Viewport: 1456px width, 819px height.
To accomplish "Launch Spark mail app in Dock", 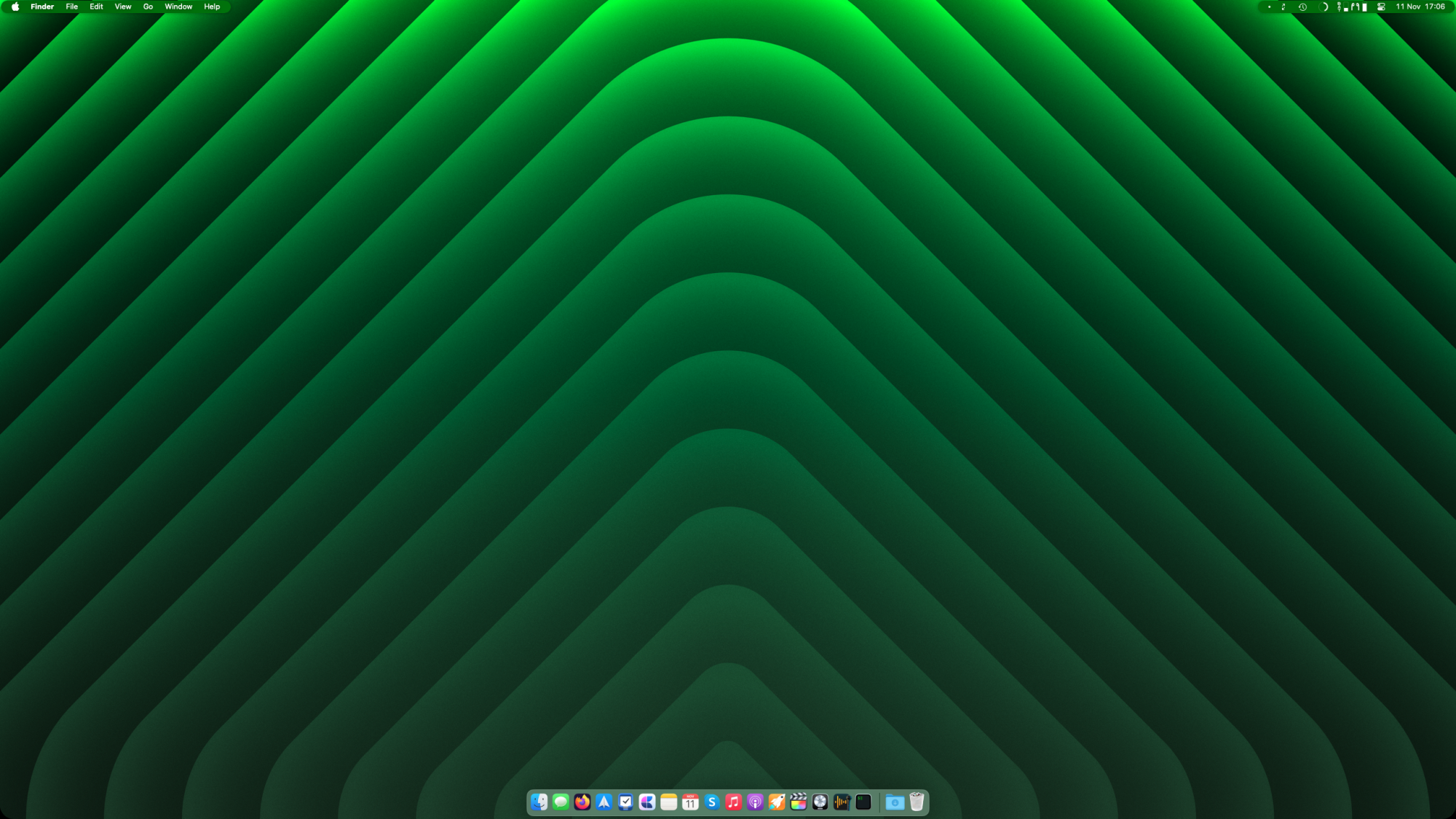I will pos(604,802).
